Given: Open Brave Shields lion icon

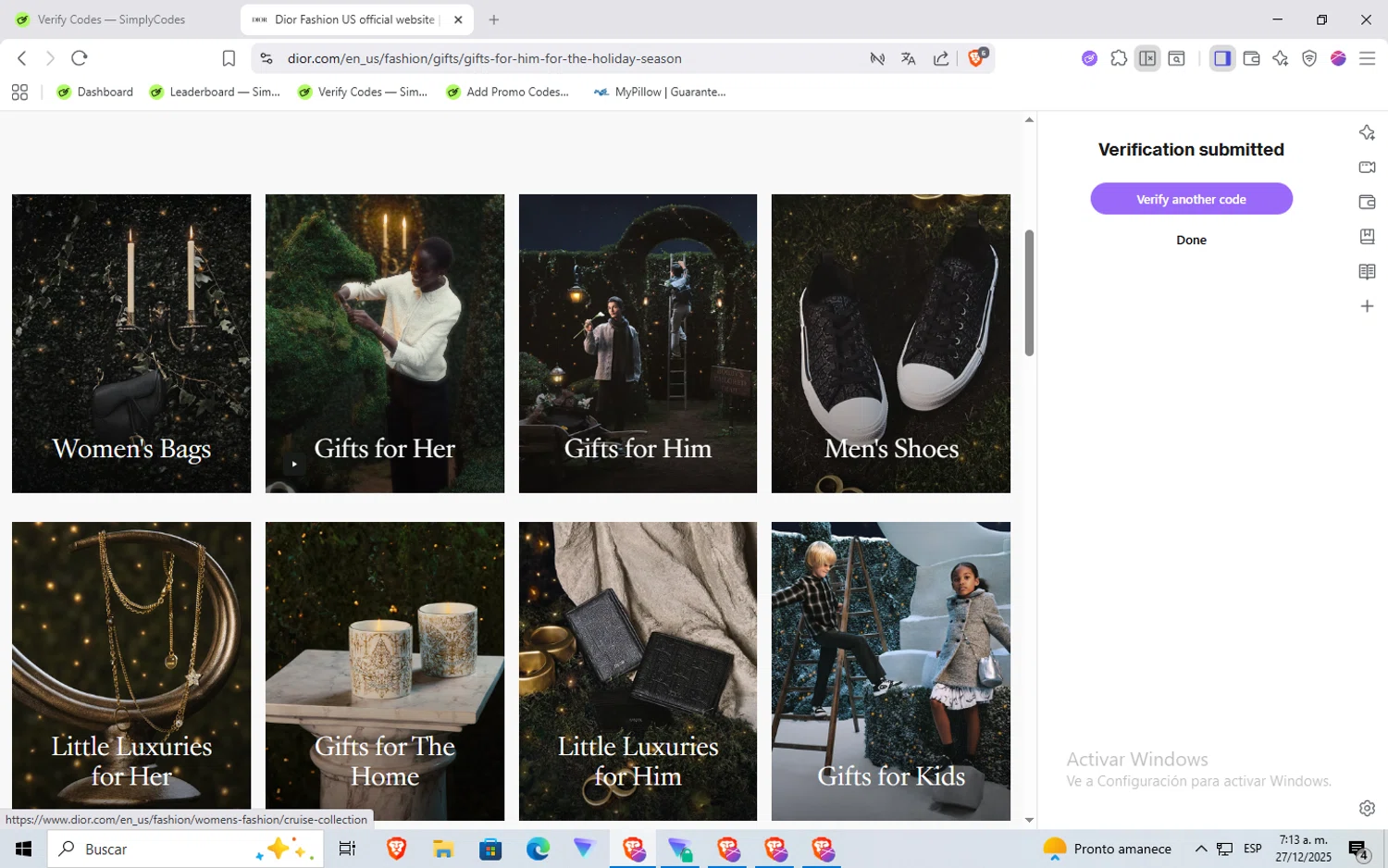Looking at the screenshot, I should (x=976, y=57).
